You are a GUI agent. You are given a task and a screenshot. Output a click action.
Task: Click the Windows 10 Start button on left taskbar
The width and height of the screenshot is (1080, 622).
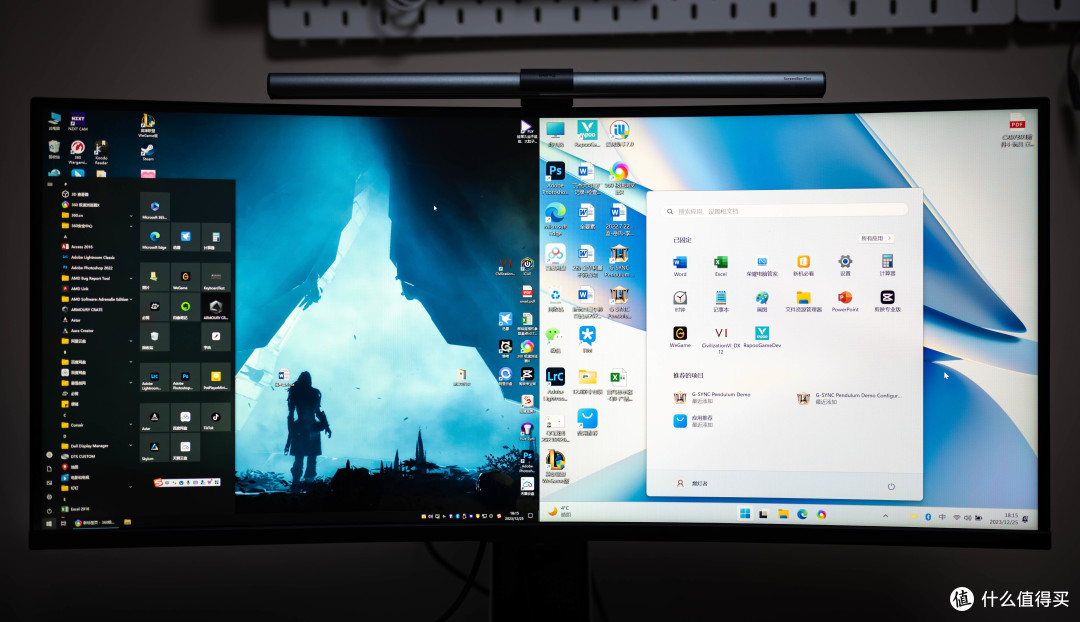[49, 523]
